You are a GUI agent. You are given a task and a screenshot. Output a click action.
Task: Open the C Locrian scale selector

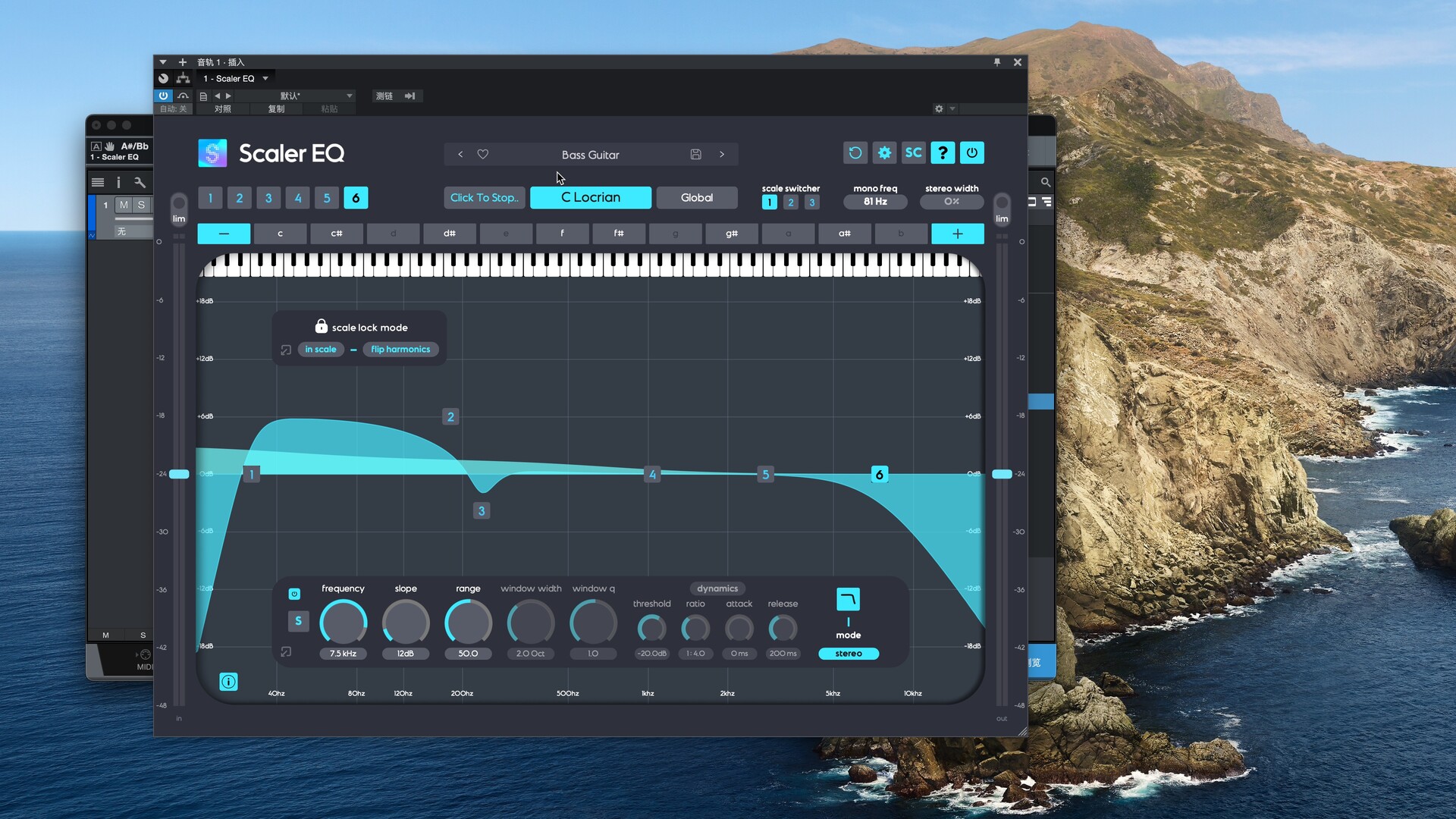coord(590,197)
